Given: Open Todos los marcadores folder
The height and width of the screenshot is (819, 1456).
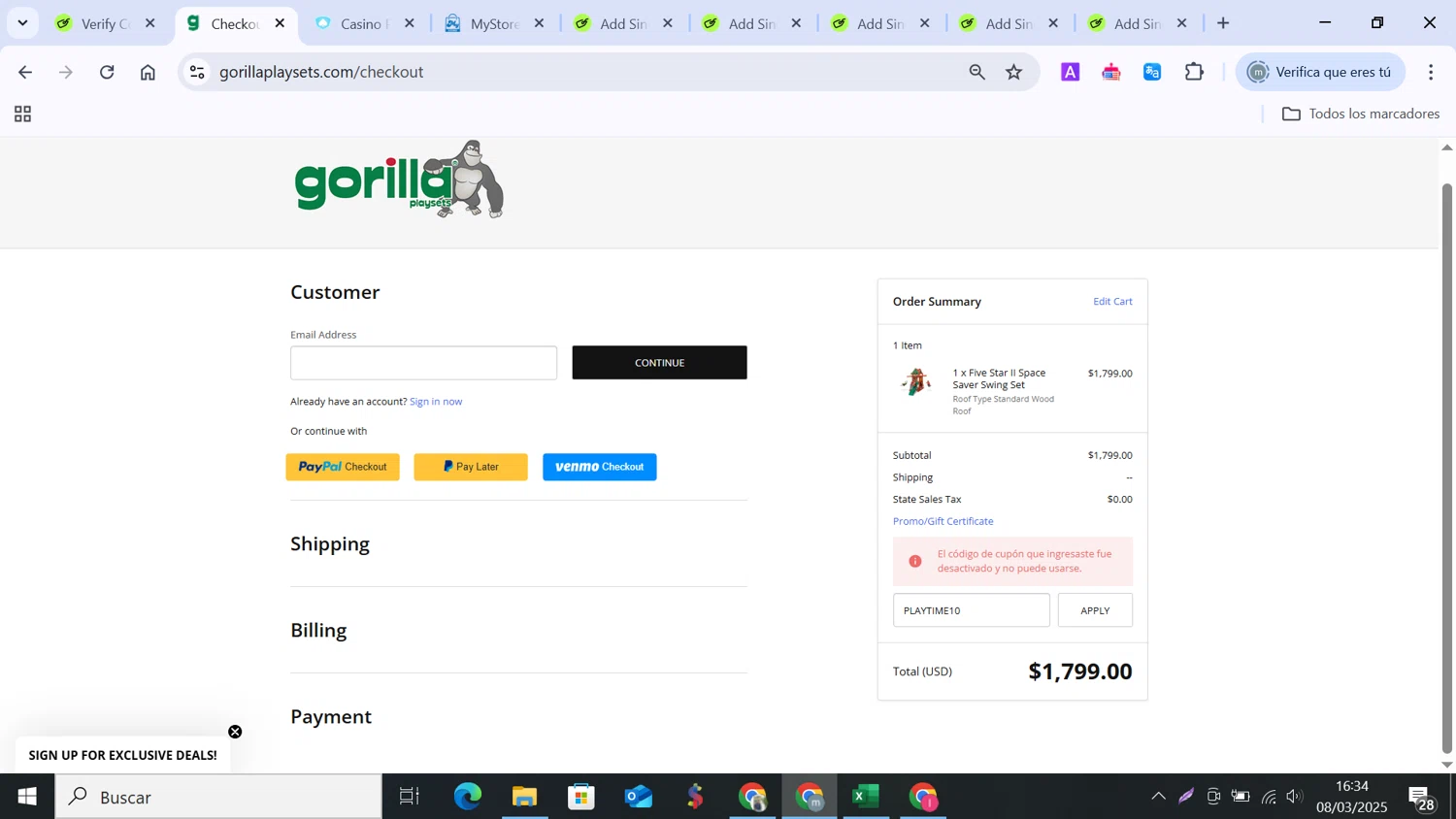Looking at the screenshot, I should 1360,114.
